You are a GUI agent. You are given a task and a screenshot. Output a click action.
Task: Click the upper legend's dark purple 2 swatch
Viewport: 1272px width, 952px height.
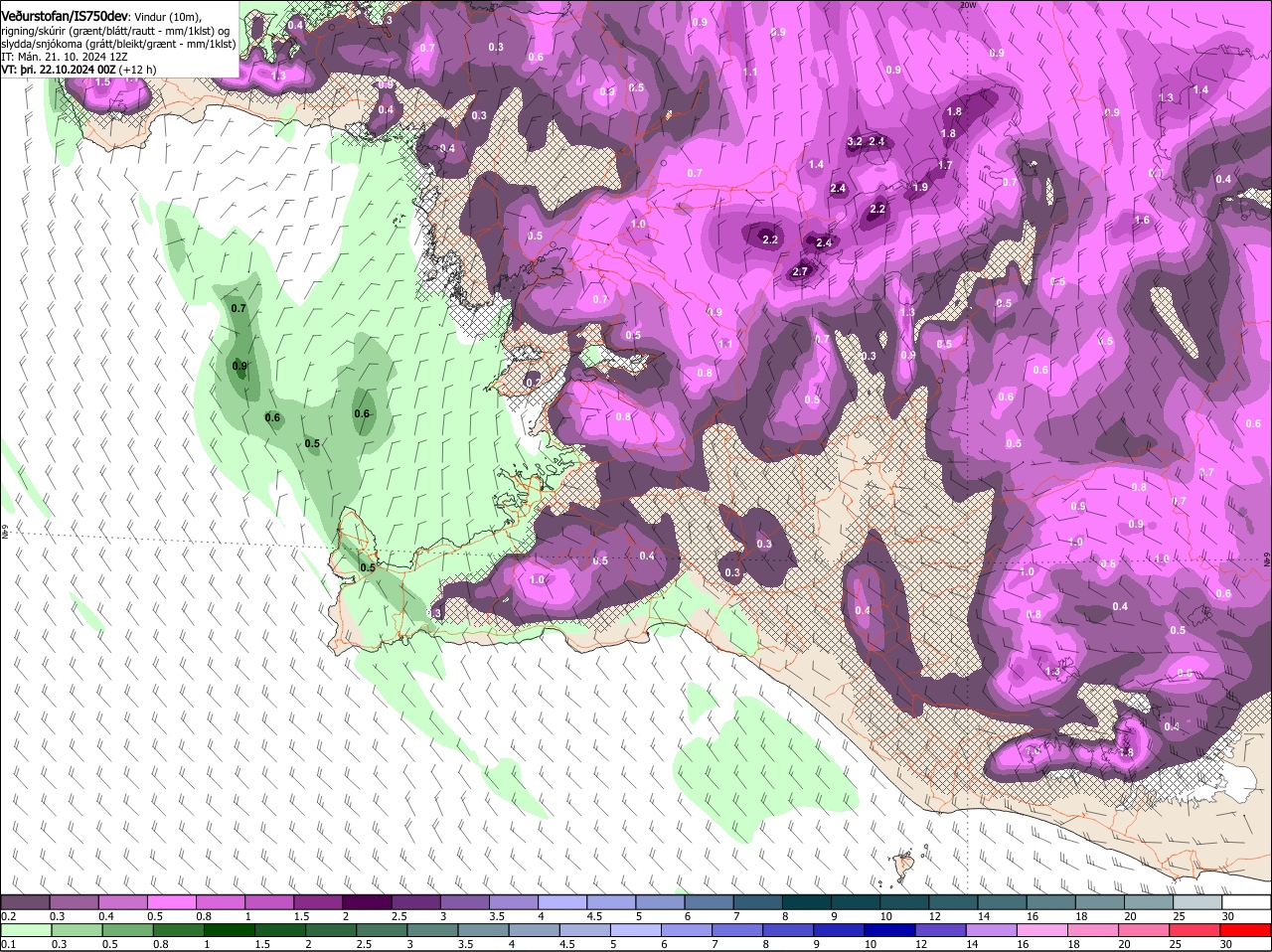click(x=366, y=902)
